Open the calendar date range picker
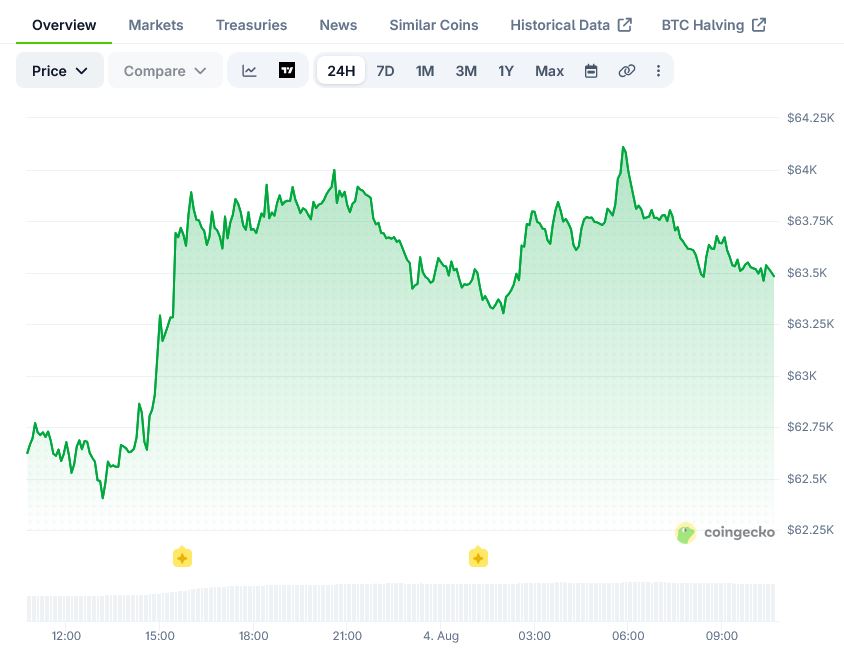844x648 pixels. click(591, 71)
